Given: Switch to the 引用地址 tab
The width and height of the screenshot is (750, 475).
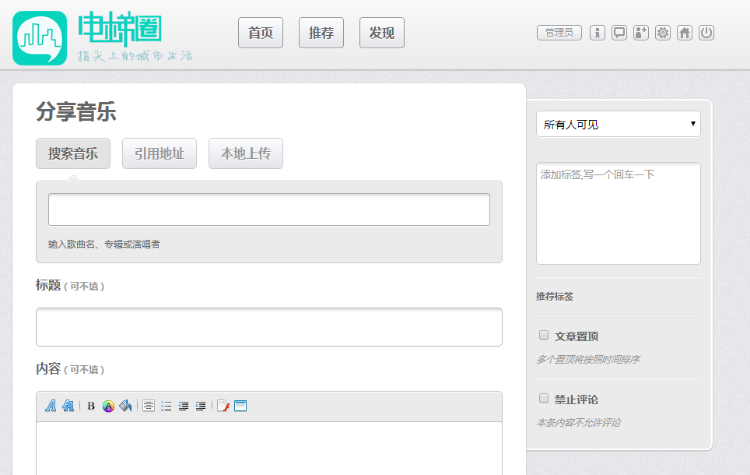Looking at the screenshot, I should point(159,154).
